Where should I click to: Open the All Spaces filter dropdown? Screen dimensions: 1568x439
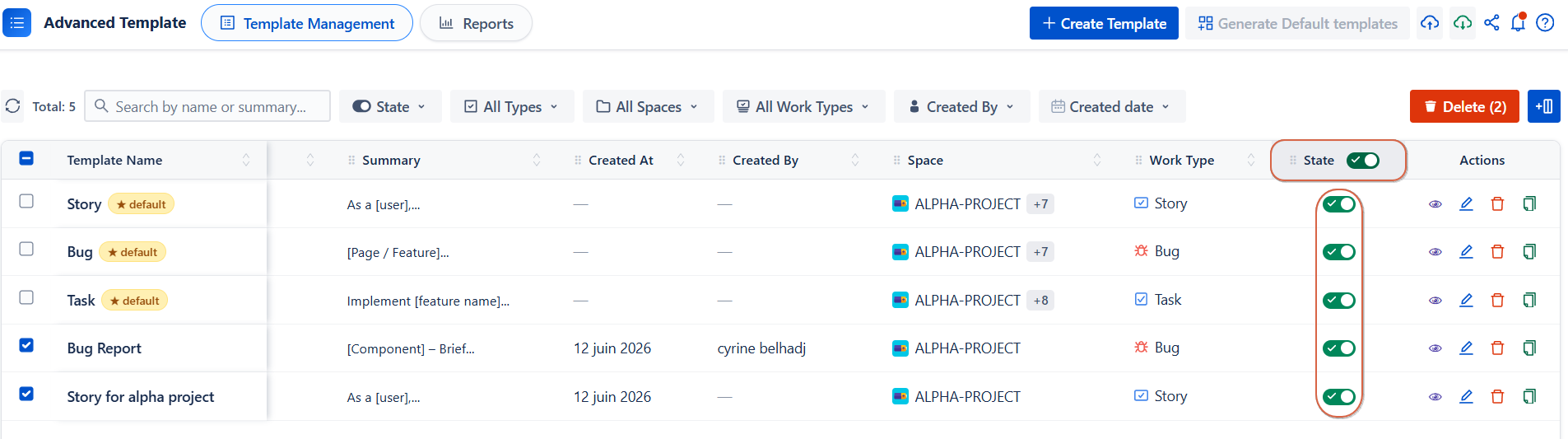click(648, 106)
